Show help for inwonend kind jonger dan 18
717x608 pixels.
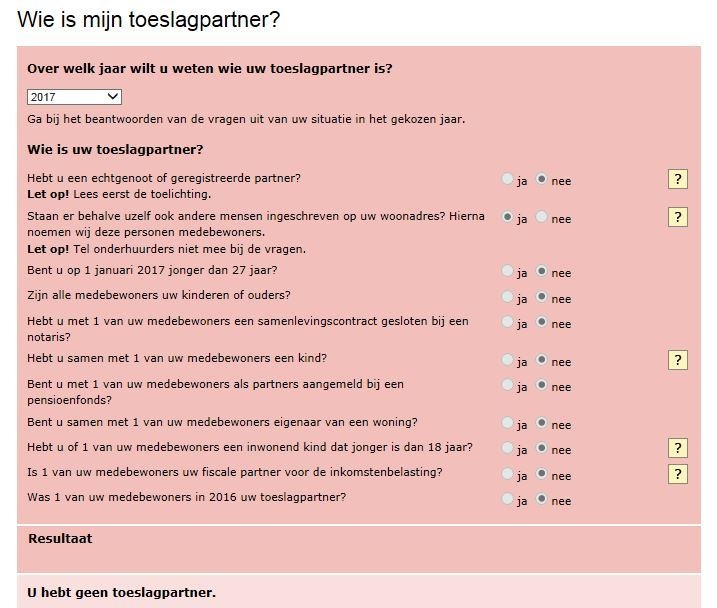pos(677,448)
